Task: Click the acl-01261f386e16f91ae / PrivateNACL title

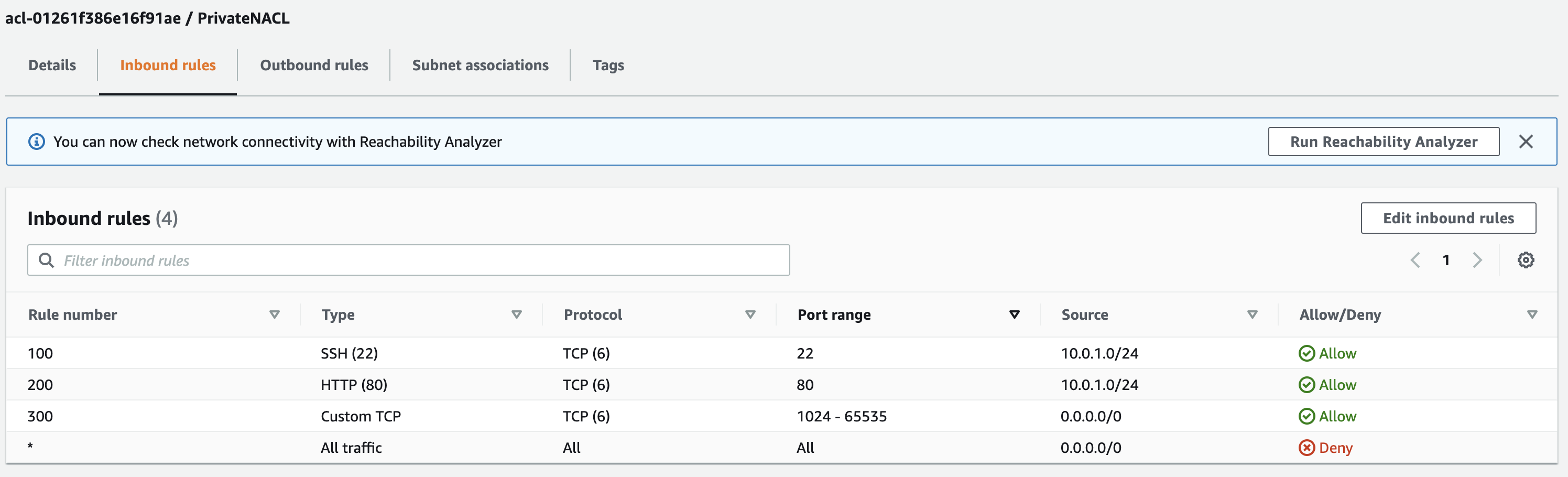Action: 147,18
